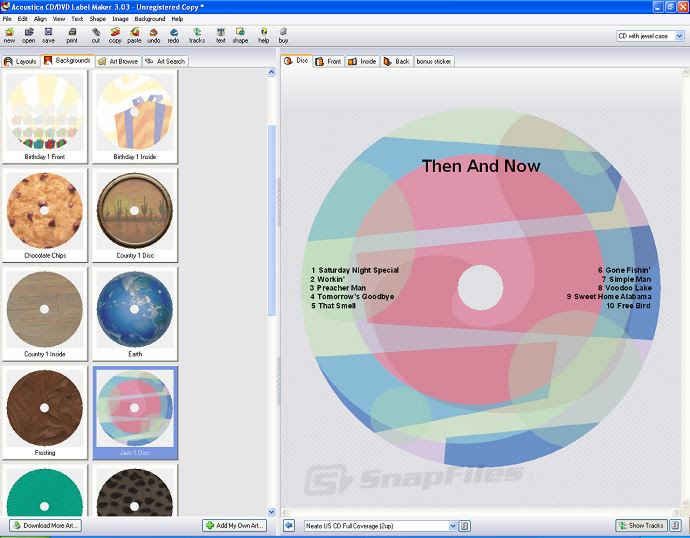The width and height of the screenshot is (690, 538).
Task: Select the Disc design tab
Action: [x=297, y=61]
